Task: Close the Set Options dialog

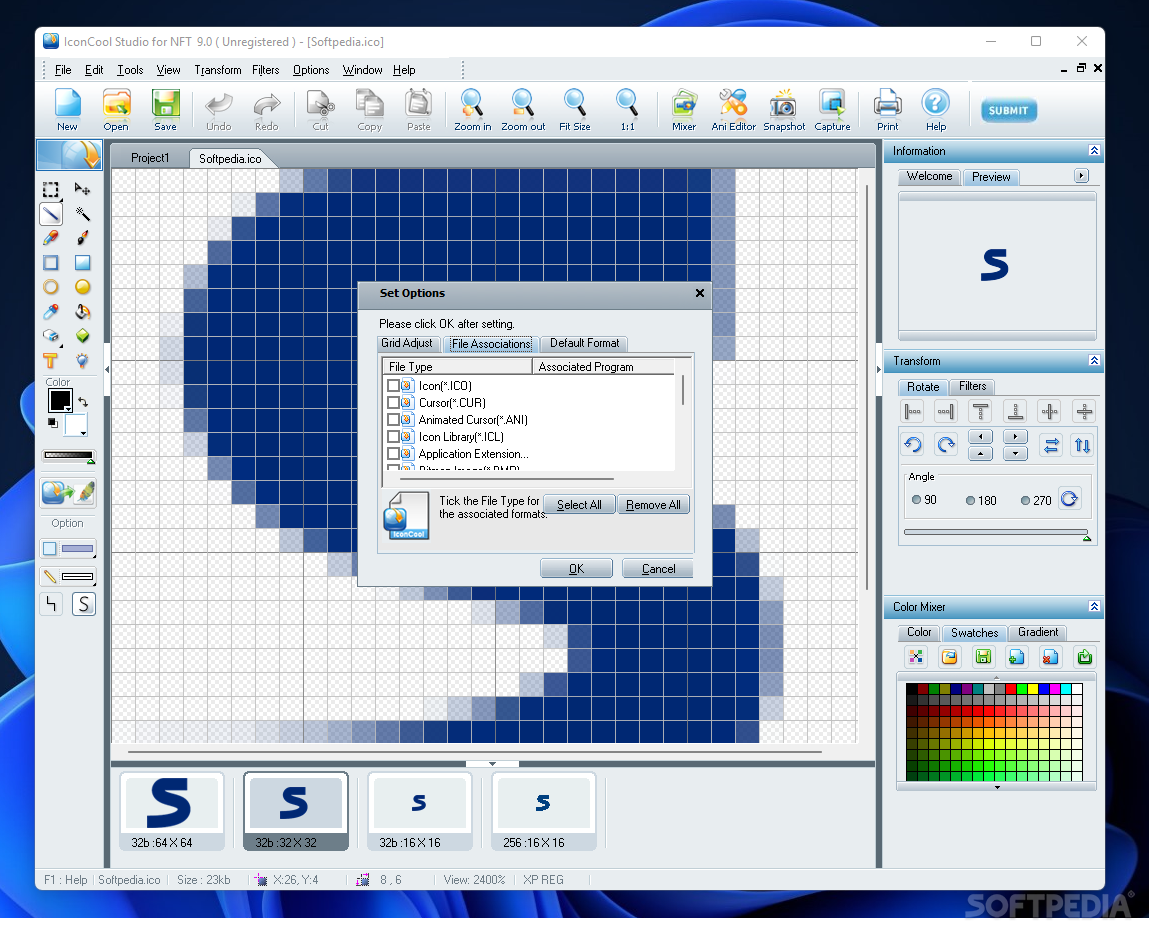Action: [700, 293]
